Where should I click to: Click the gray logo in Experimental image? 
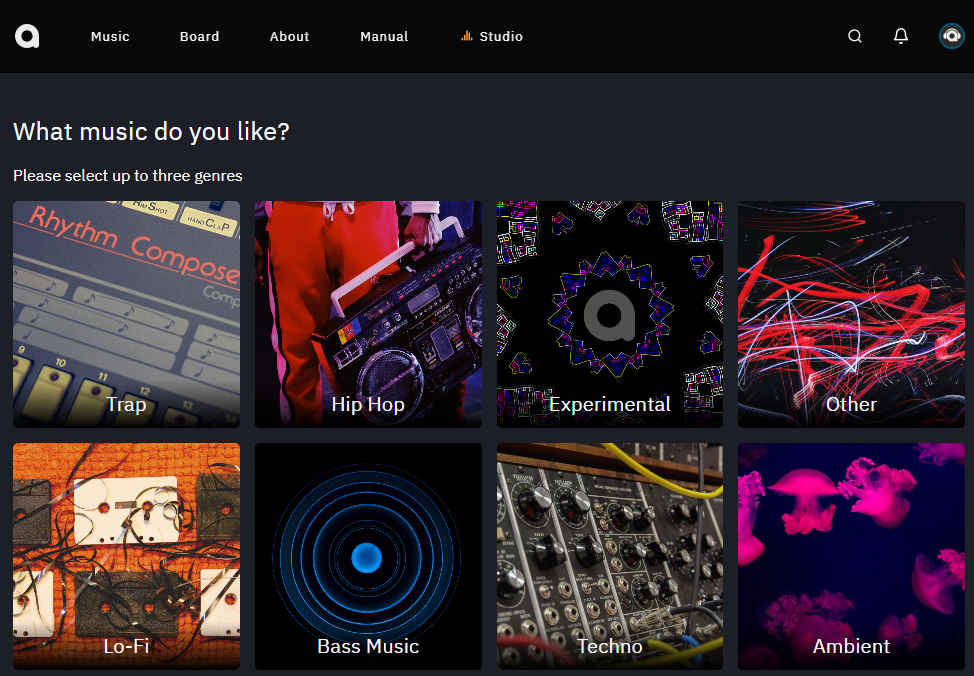point(609,315)
